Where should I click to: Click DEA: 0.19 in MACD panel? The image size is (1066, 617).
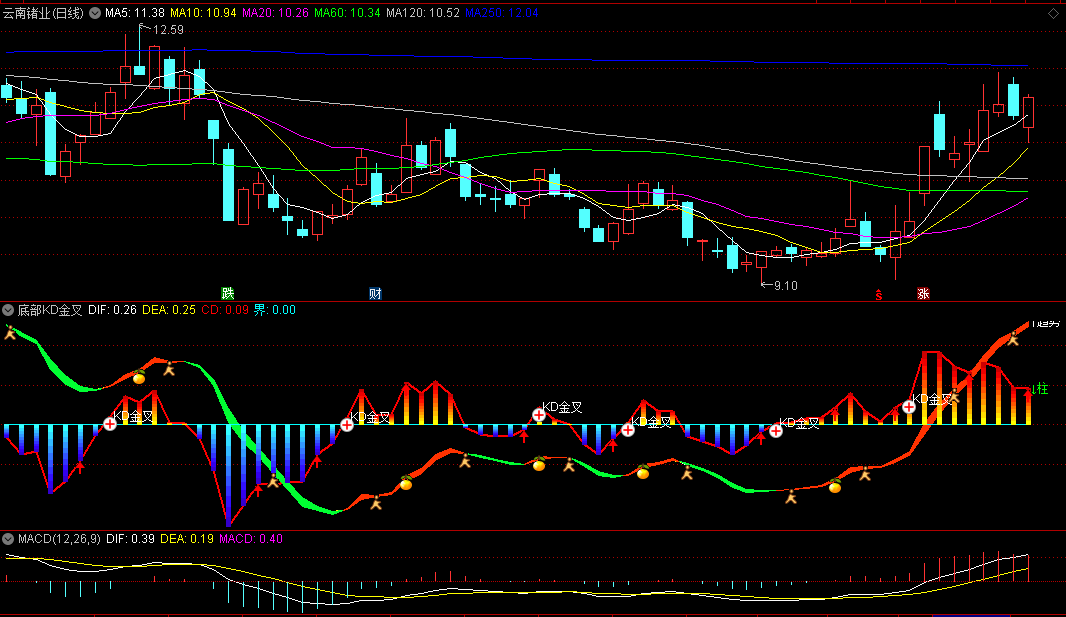(187, 539)
